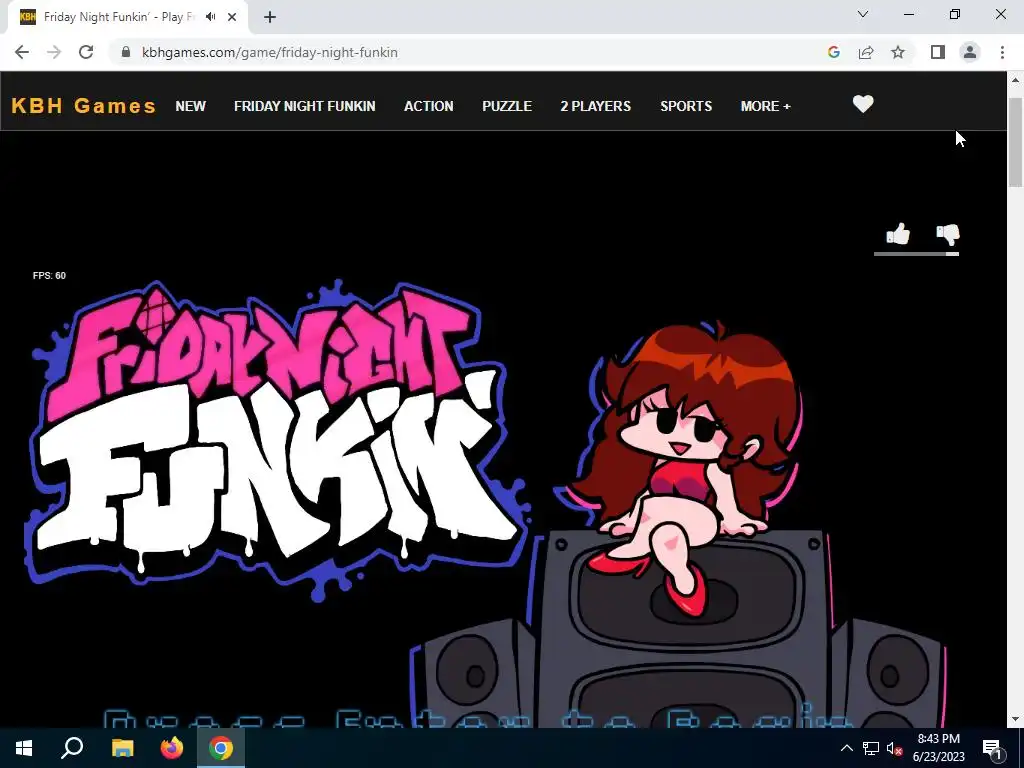
Task: Click the Chrome taskbar icon
Action: click(221, 748)
